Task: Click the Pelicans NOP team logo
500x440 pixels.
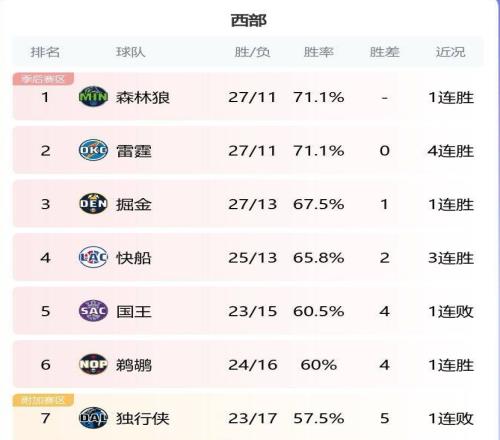Action: 93,364
